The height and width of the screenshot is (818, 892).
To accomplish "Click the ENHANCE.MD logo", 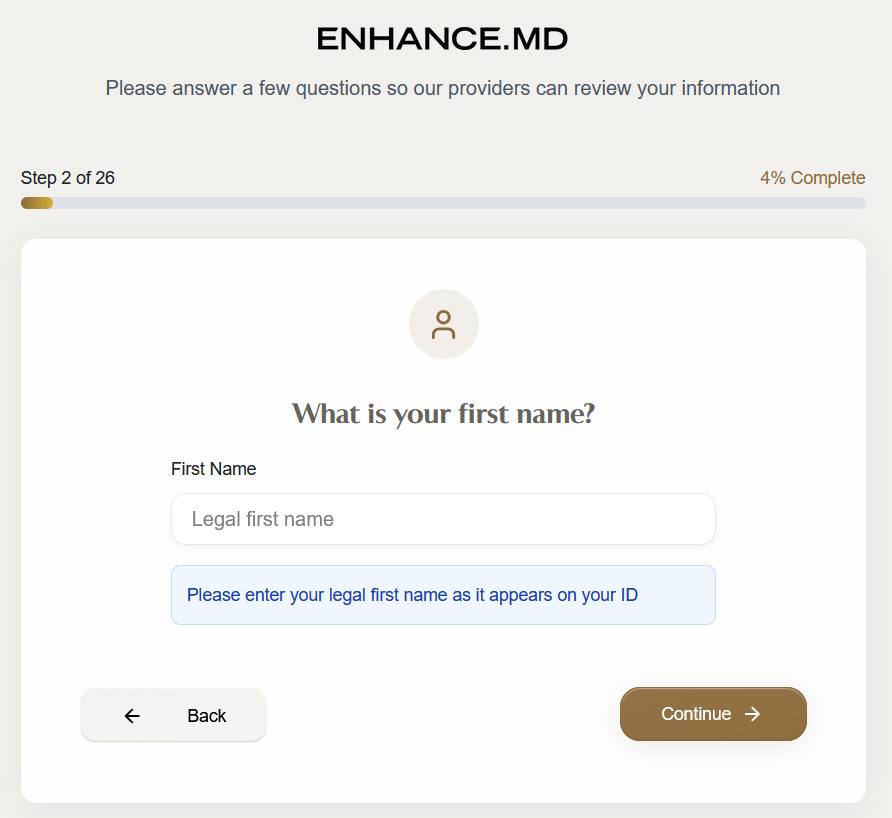I will coord(442,39).
